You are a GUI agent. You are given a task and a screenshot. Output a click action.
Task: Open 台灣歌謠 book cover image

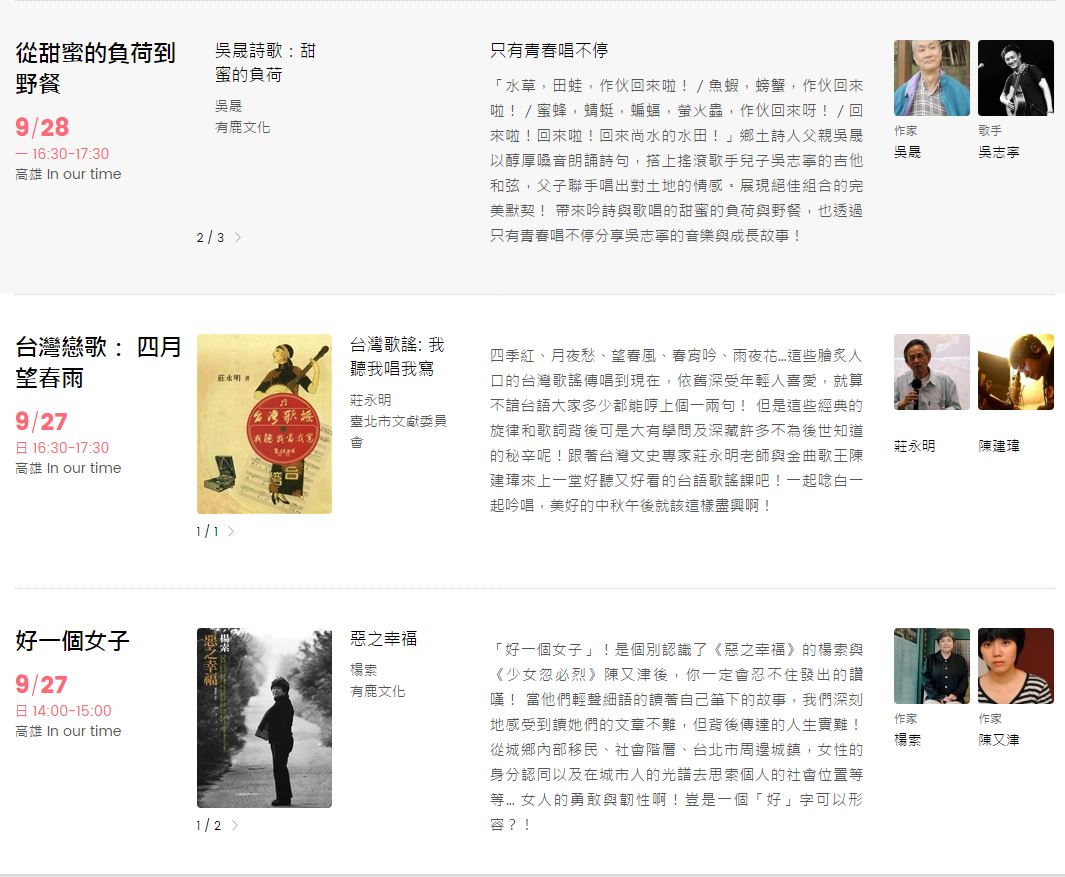264,424
